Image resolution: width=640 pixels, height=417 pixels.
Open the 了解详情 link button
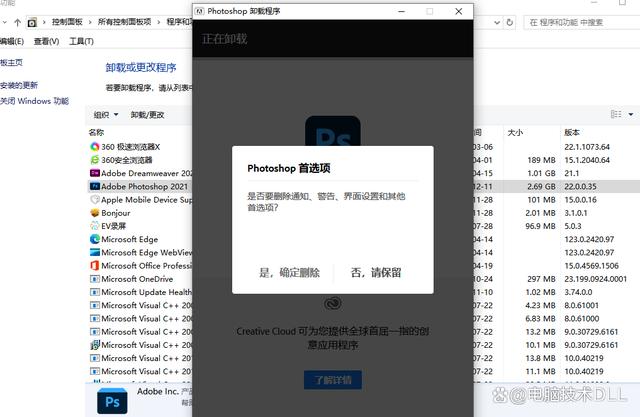(x=333, y=380)
